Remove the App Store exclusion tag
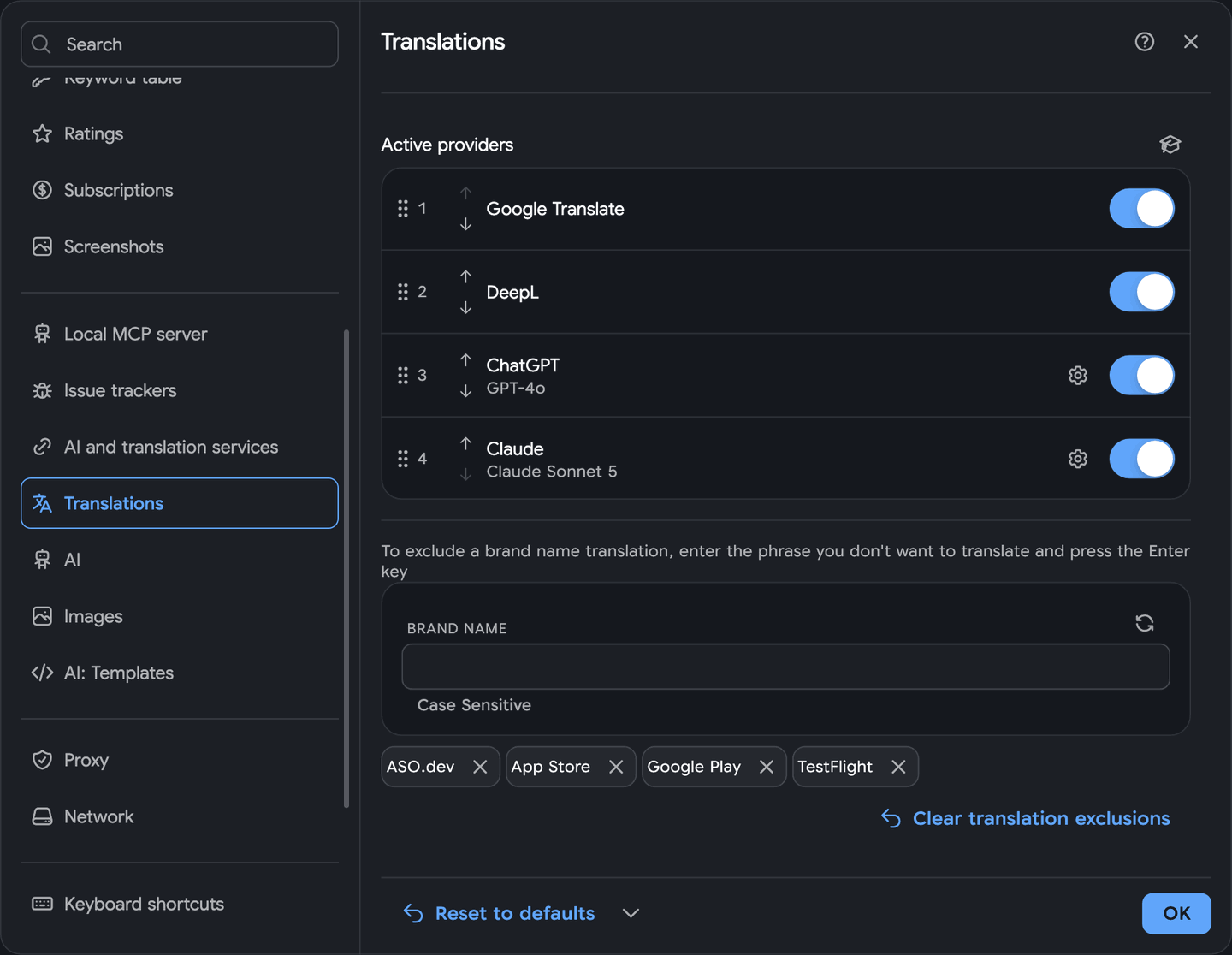Image resolution: width=1232 pixels, height=955 pixels. point(616,767)
